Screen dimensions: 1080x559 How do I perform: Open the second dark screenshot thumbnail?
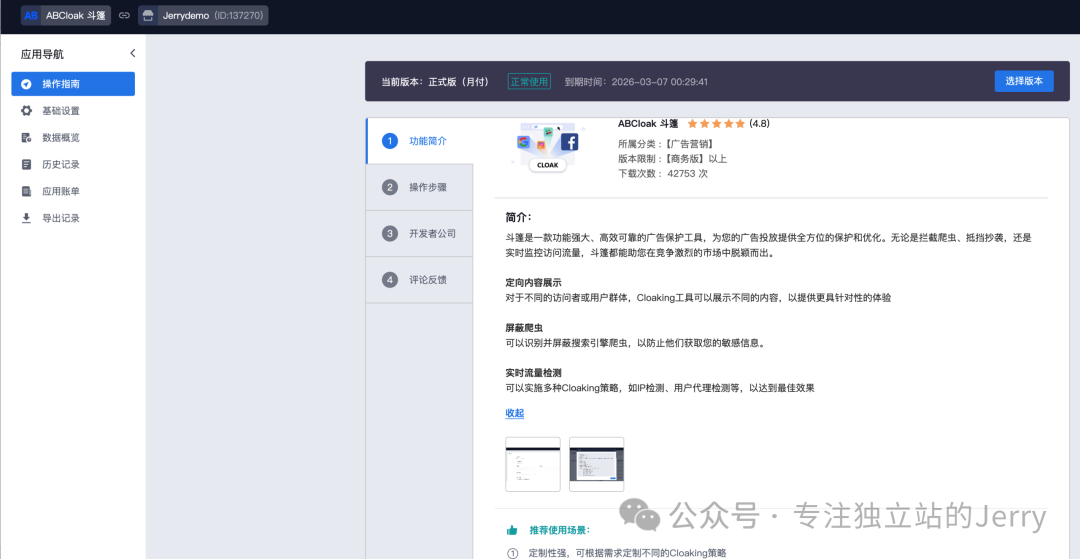tap(596, 464)
